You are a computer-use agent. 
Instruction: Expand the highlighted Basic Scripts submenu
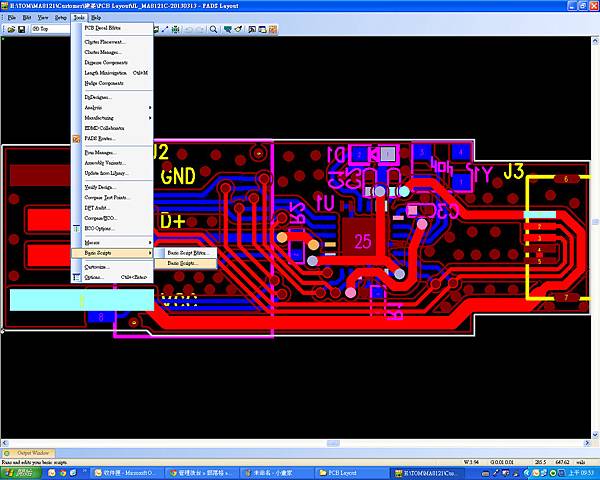(x=112, y=253)
